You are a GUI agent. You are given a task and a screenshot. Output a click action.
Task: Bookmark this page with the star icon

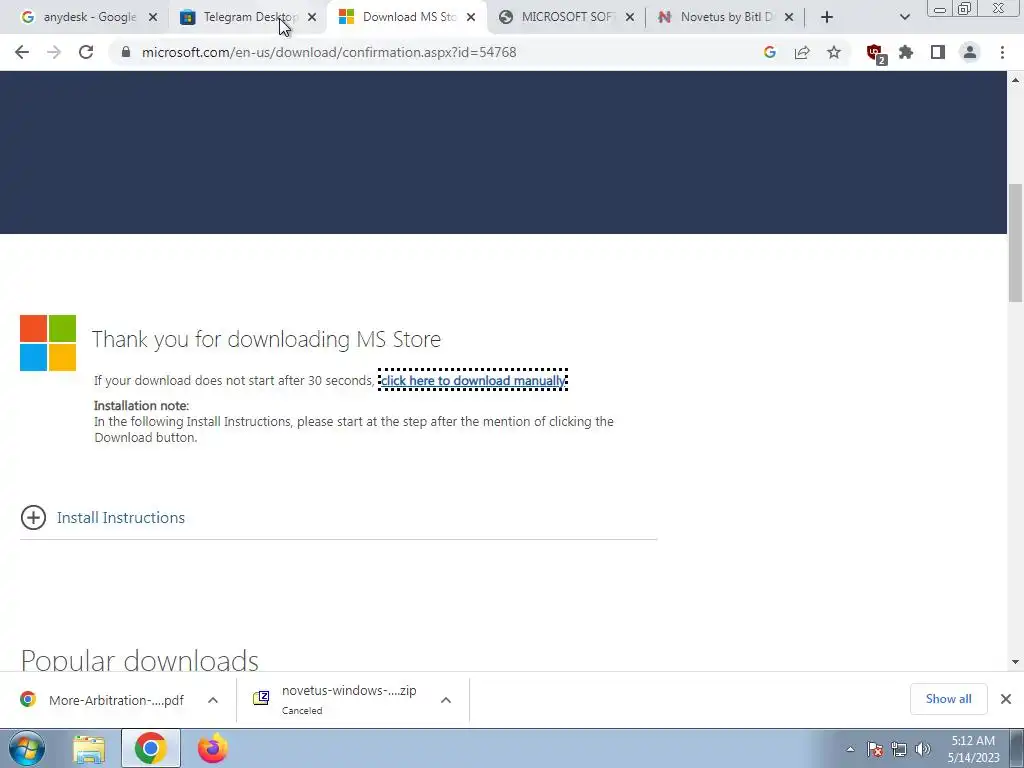tap(834, 52)
